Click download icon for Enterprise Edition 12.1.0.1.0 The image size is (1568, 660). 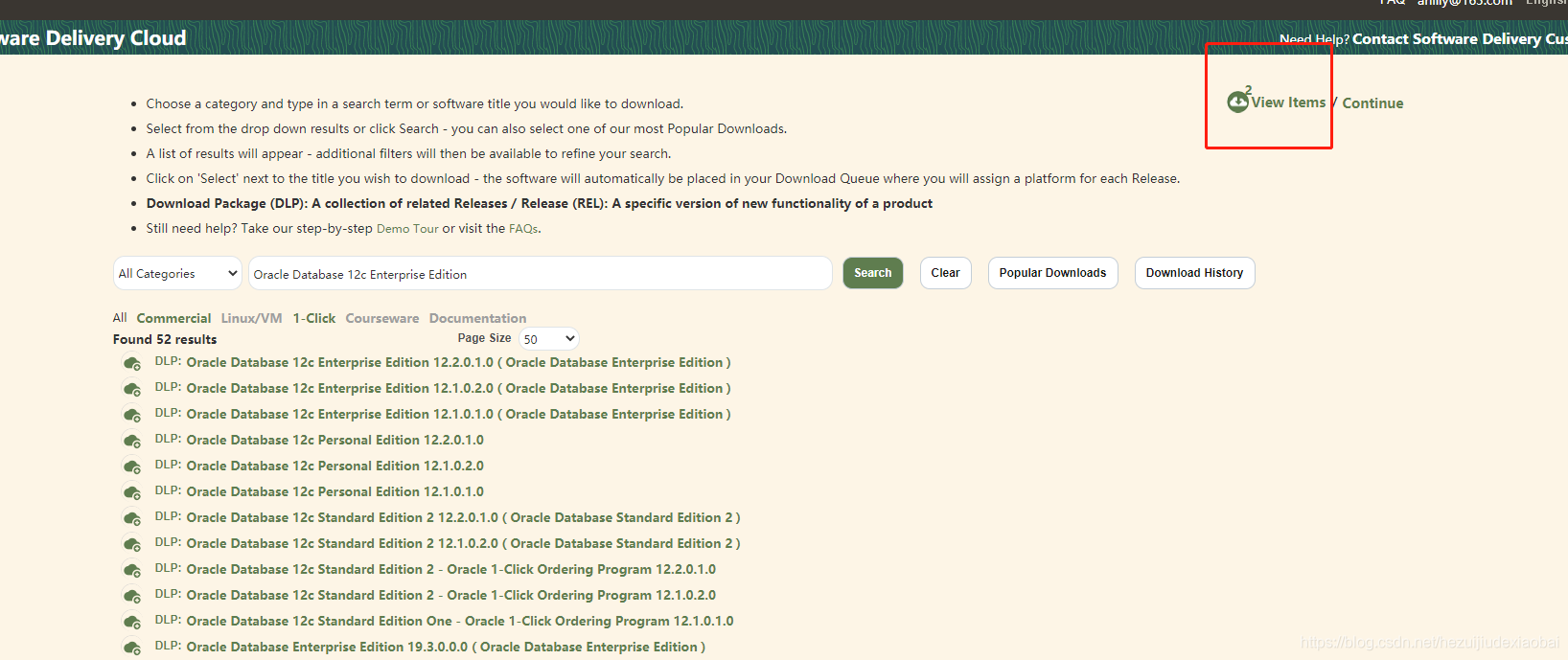pyautogui.click(x=132, y=415)
